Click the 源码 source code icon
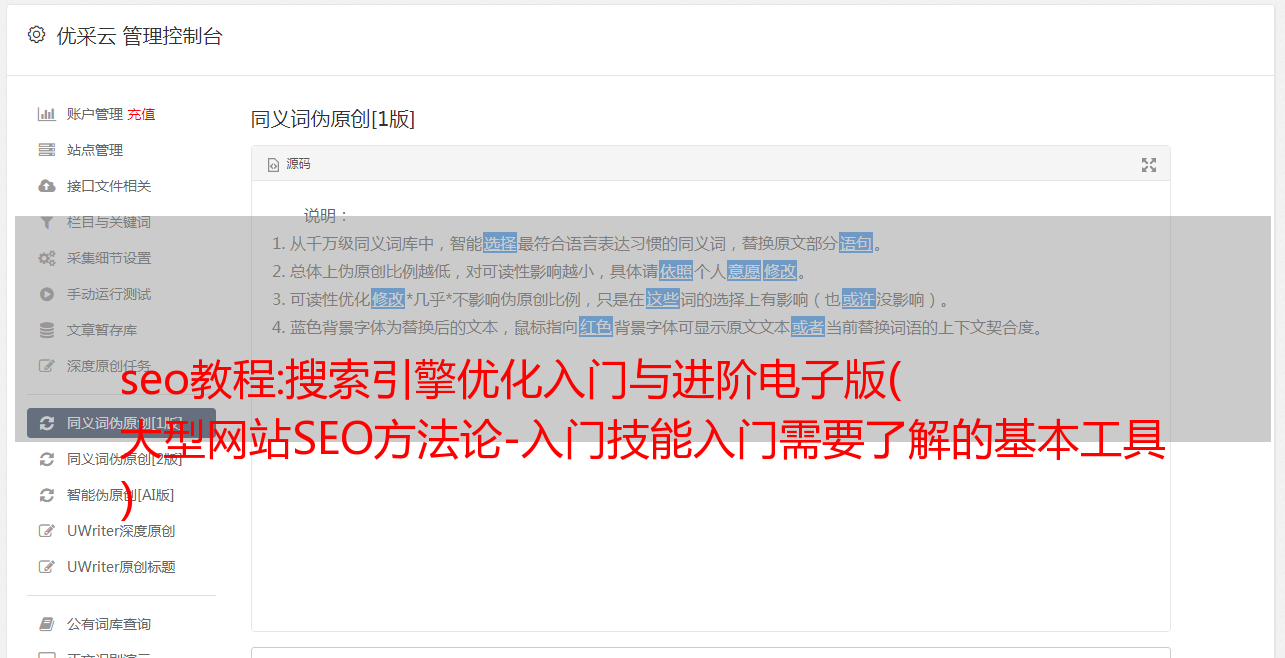Image resolution: width=1285 pixels, height=658 pixels. (273, 165)
